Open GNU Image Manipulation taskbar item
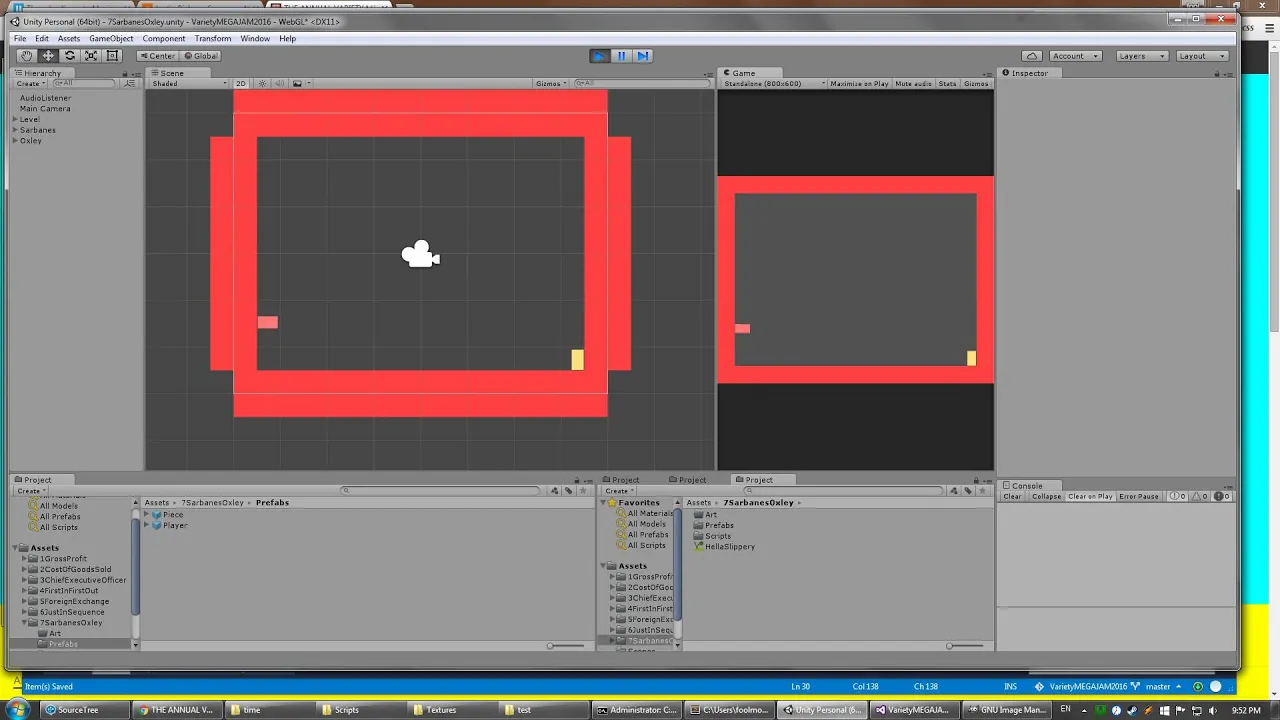The width and height of the screenshot is (1280, 720). point(1006,710)
